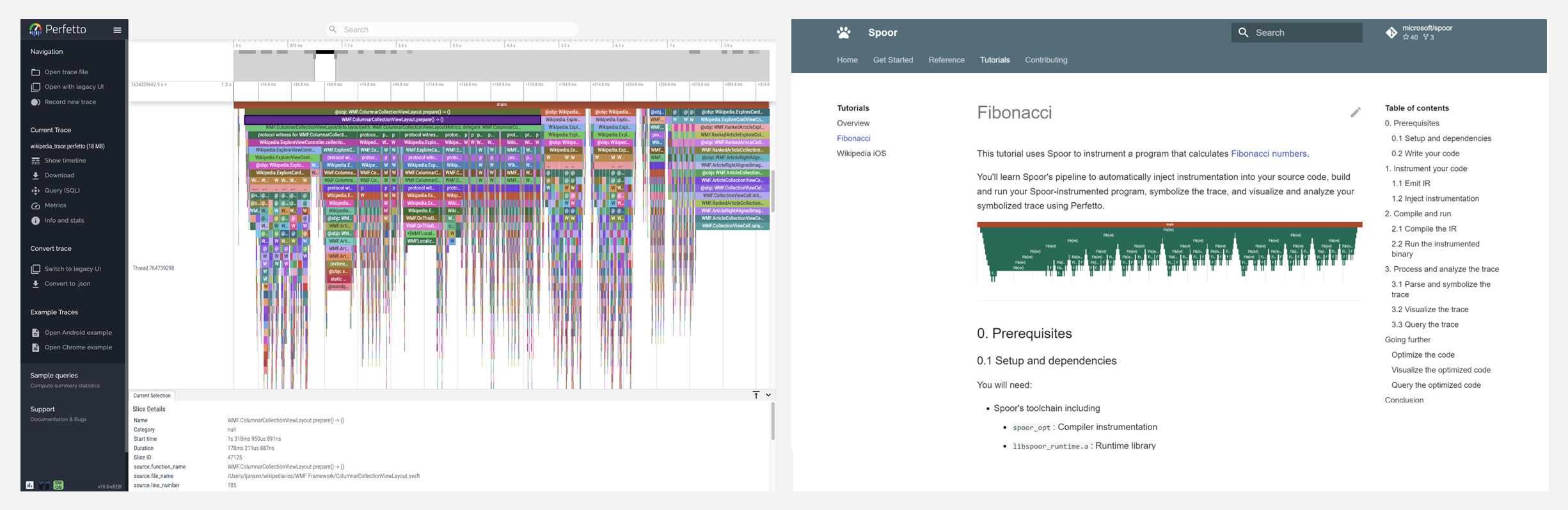The height and width of the screenshot is (510, 1568).
Task: Click the git repository icon beside microsoft/spoor
Action: 1391,33
